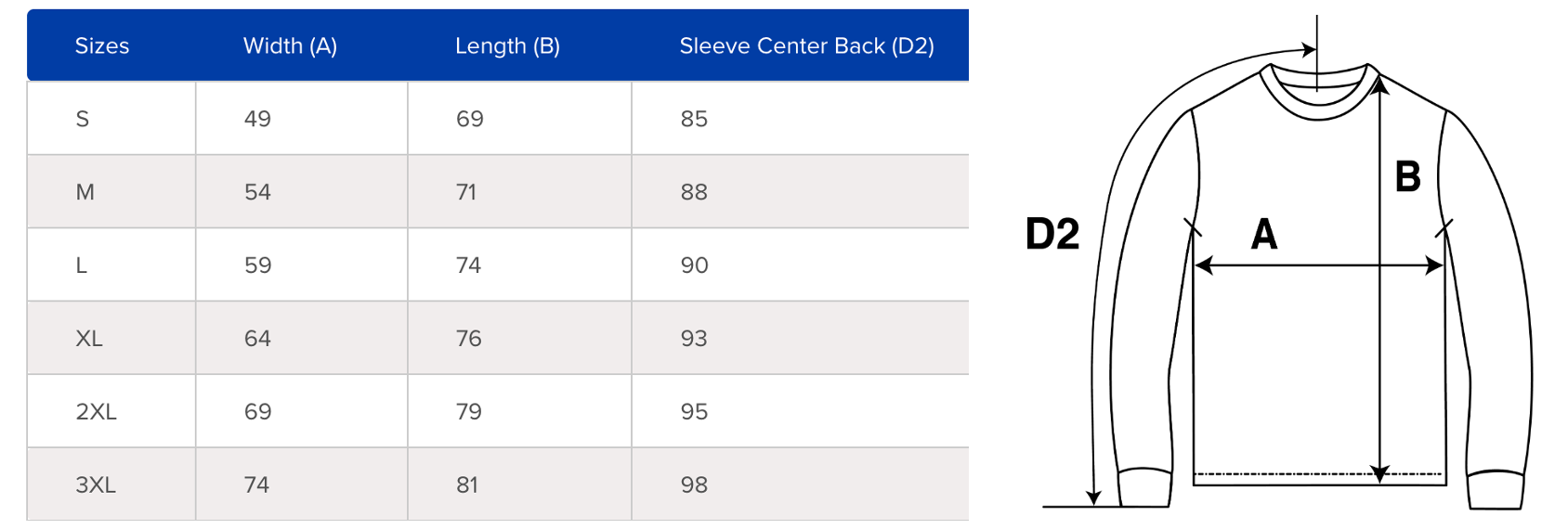Click the B label on the sweater diagram
This screenshot has height=529, width=1568.
[1408, 176]
